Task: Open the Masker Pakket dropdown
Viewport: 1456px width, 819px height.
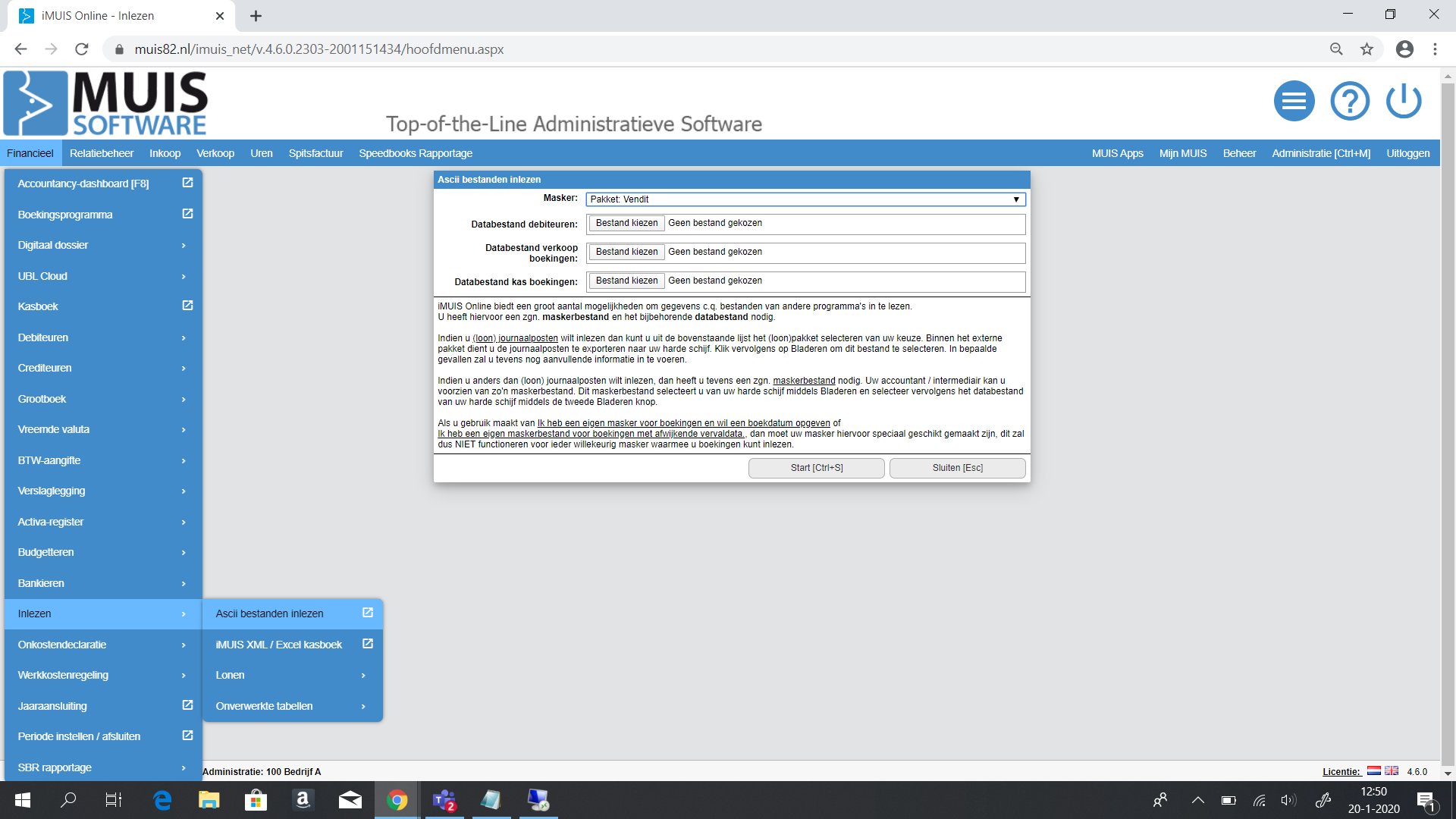Action: (x=805, y=199)
